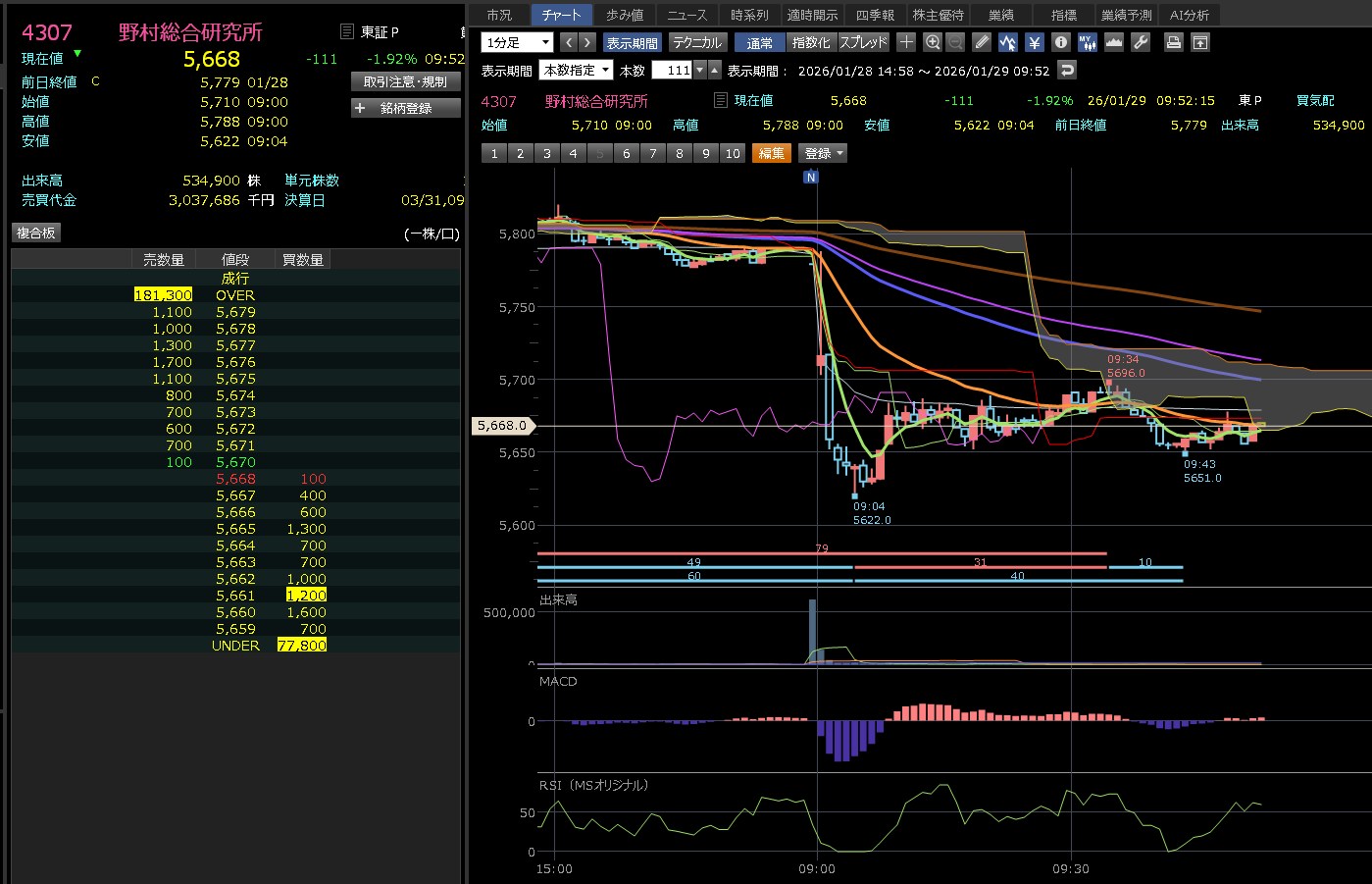Image resolution: width=1372 pixels, height=884 pixels.
Task: Switch to the ニュース tab
Action: (686, 15)
